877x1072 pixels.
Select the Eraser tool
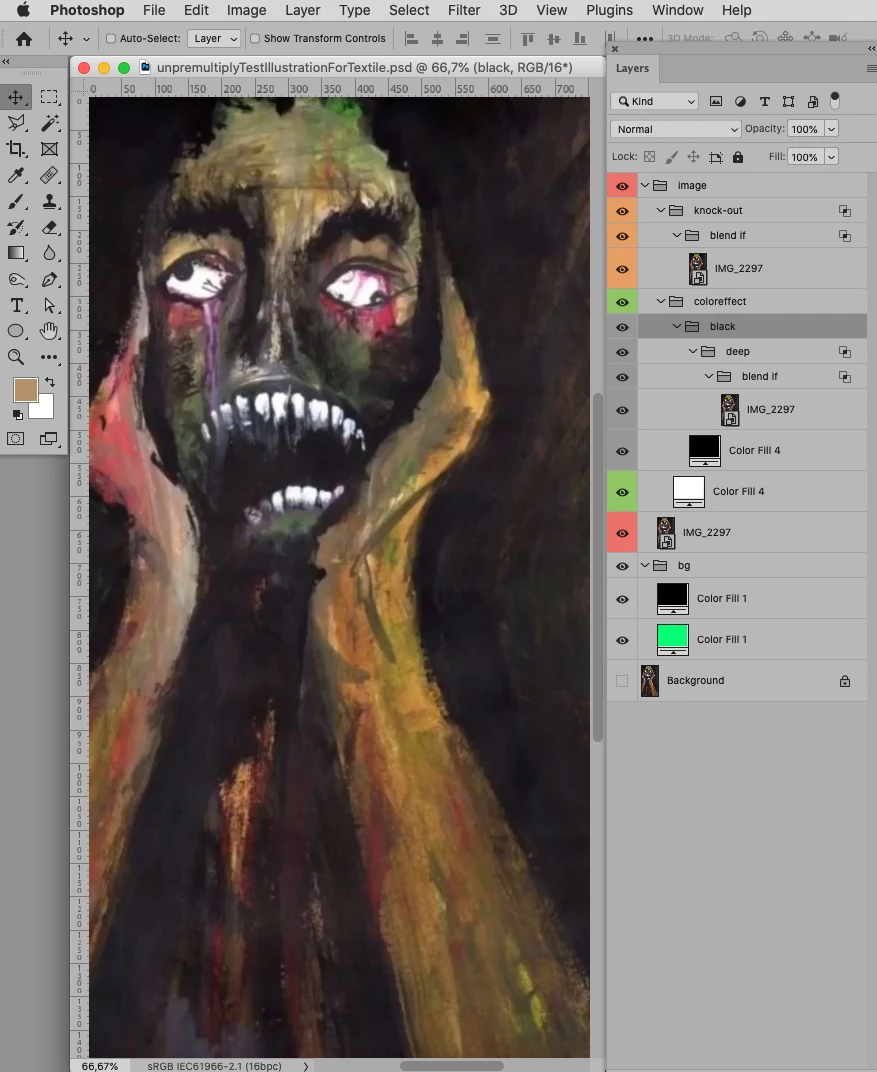(49, 228)
